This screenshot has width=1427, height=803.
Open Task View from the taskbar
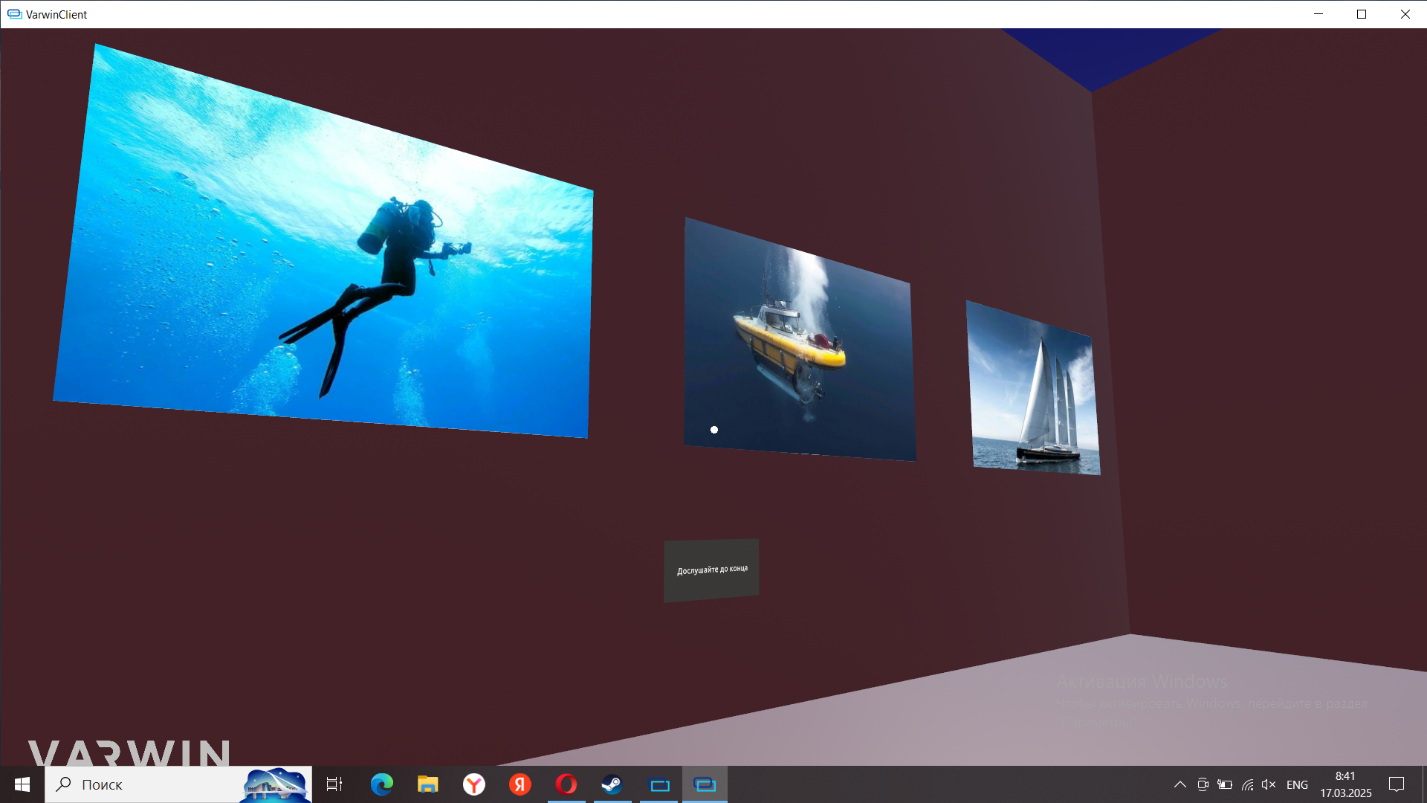(x=334, y=785)
